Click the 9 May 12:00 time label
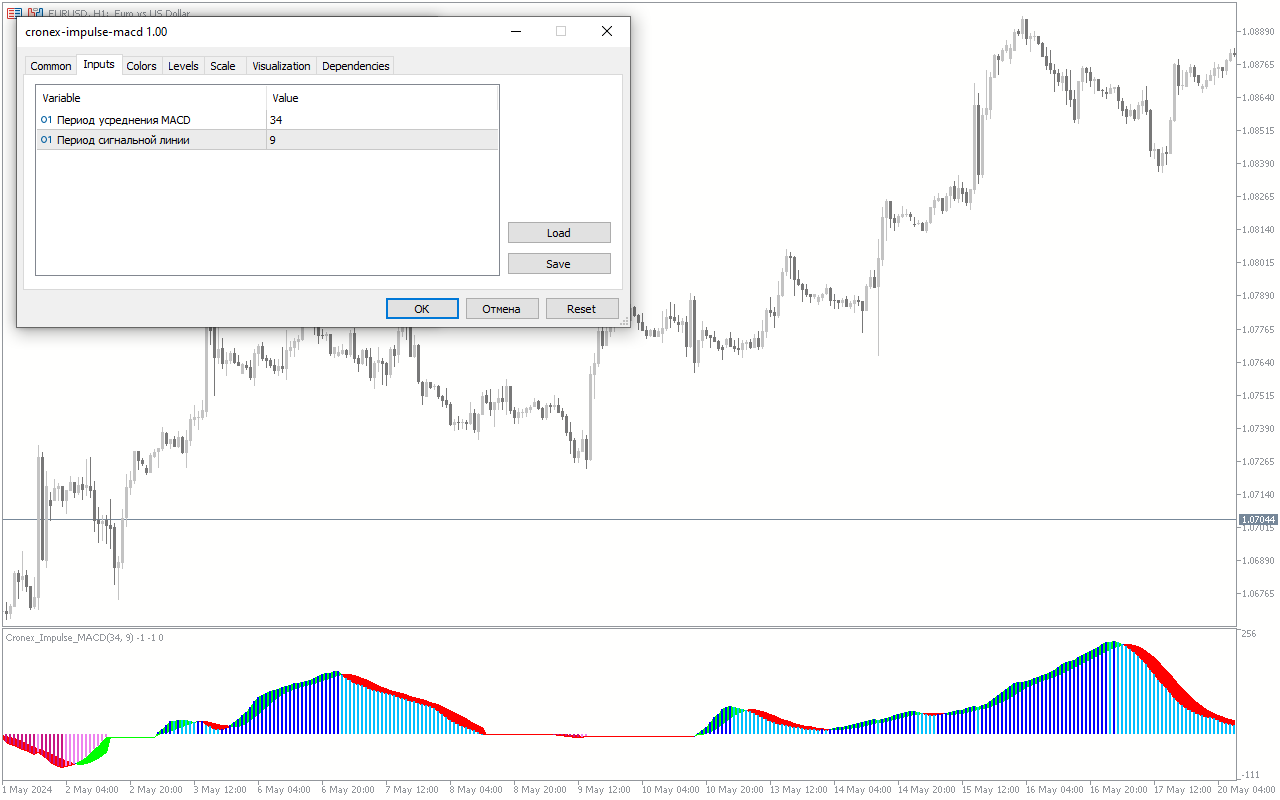1280x800 pixels. point(606,790)
